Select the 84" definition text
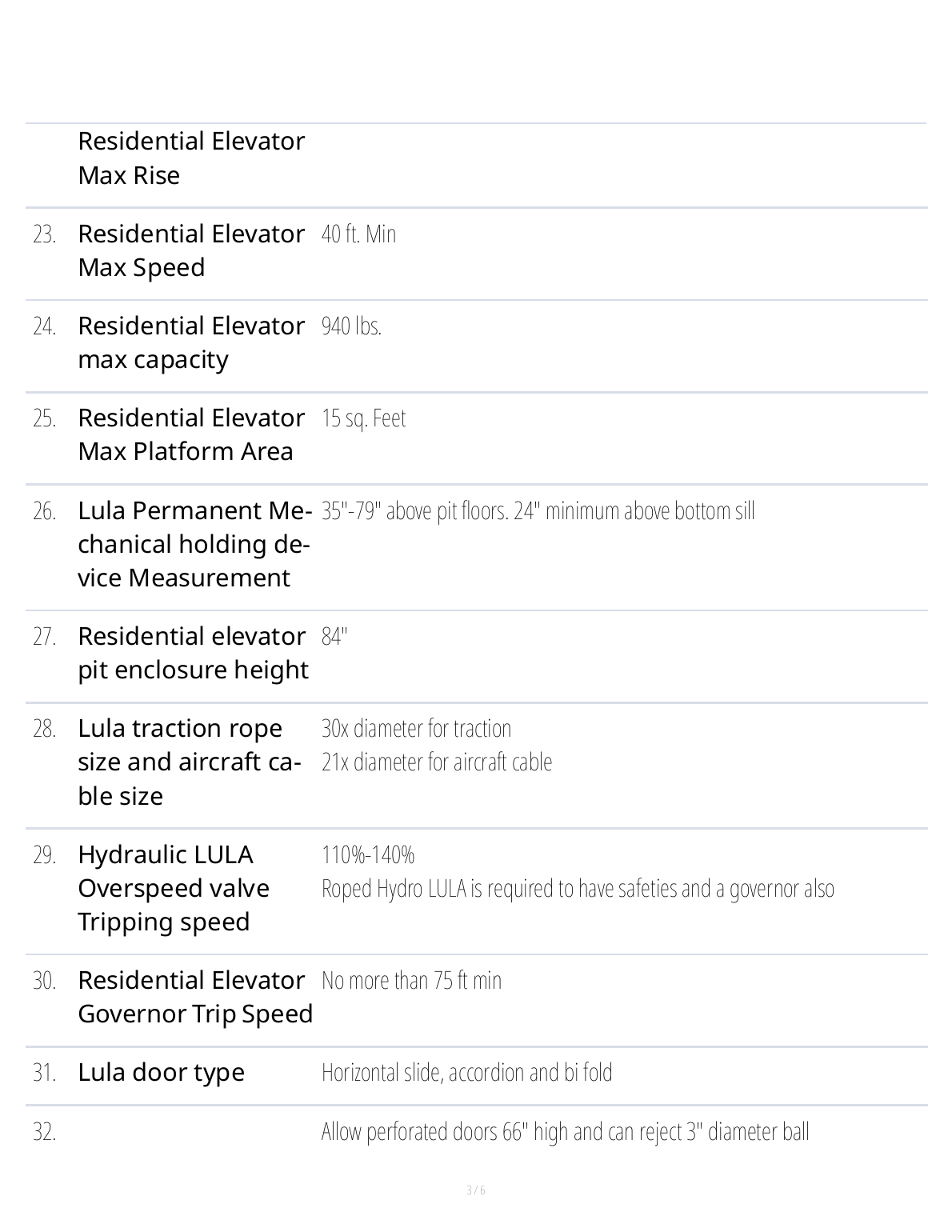Screen dimensions: 952x1232 click(x=334, y=637)
